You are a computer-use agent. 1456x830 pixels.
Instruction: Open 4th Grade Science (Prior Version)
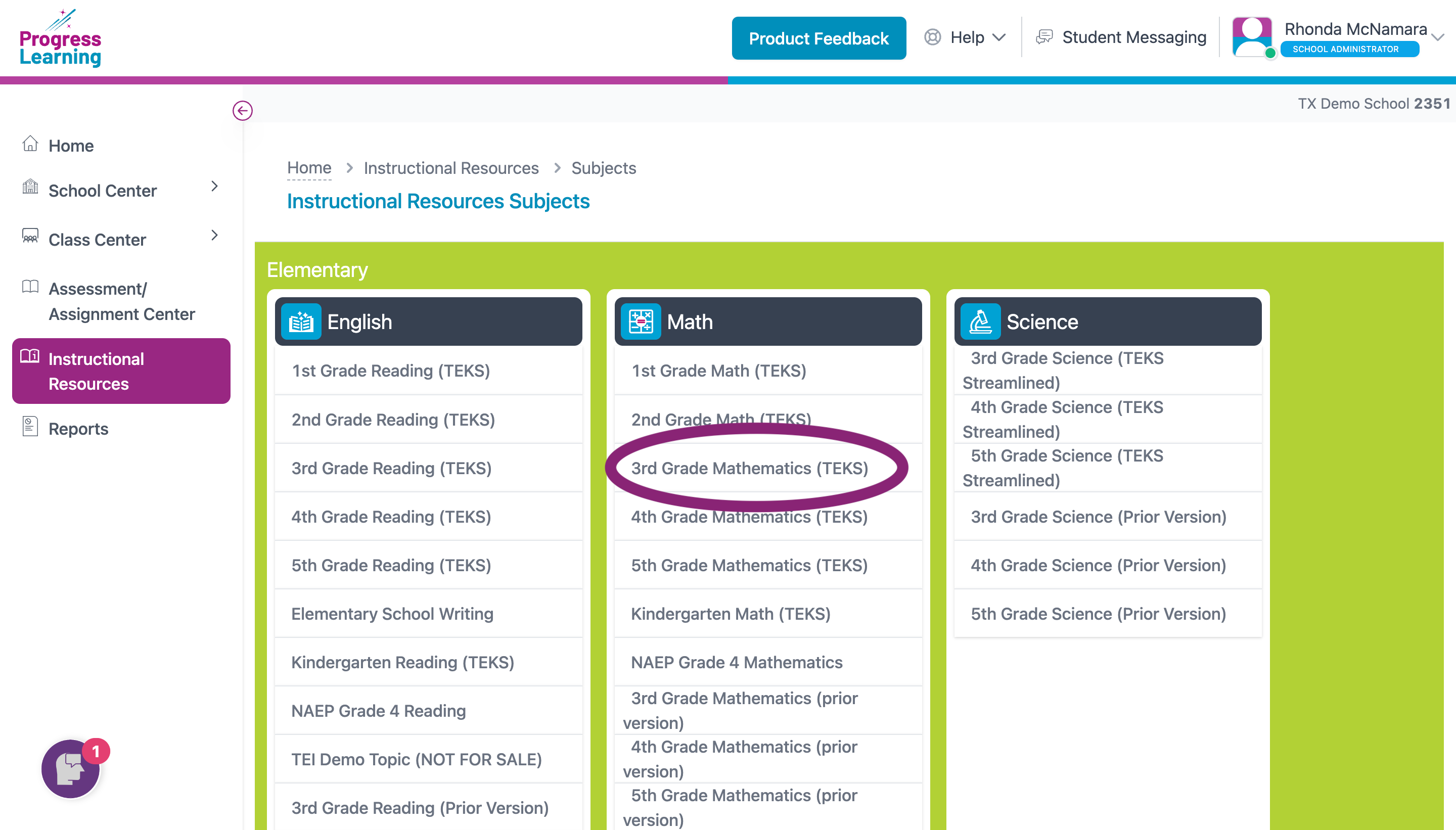pos(1108,565)
